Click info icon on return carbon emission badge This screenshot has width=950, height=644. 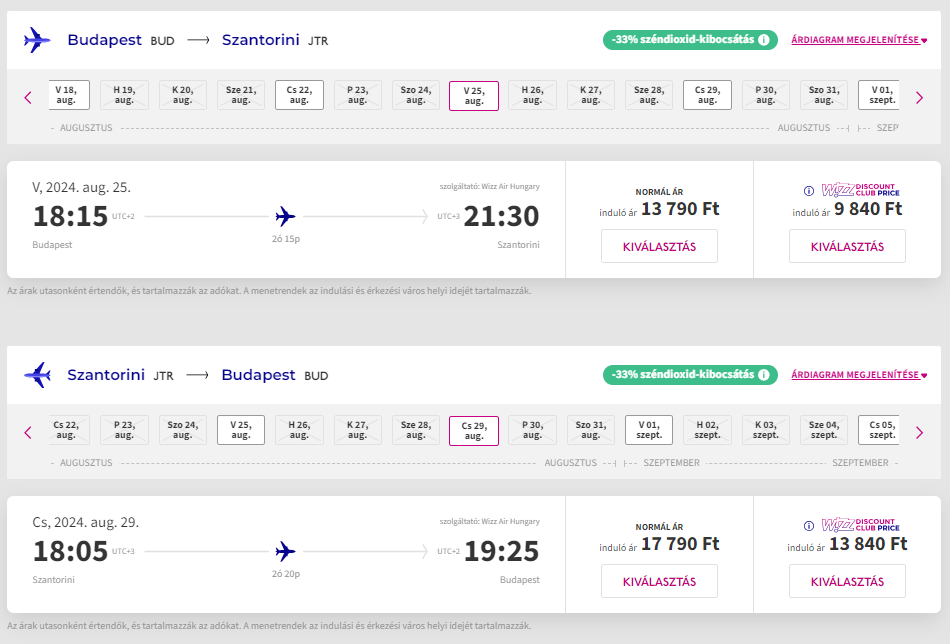tap(764, 375)
